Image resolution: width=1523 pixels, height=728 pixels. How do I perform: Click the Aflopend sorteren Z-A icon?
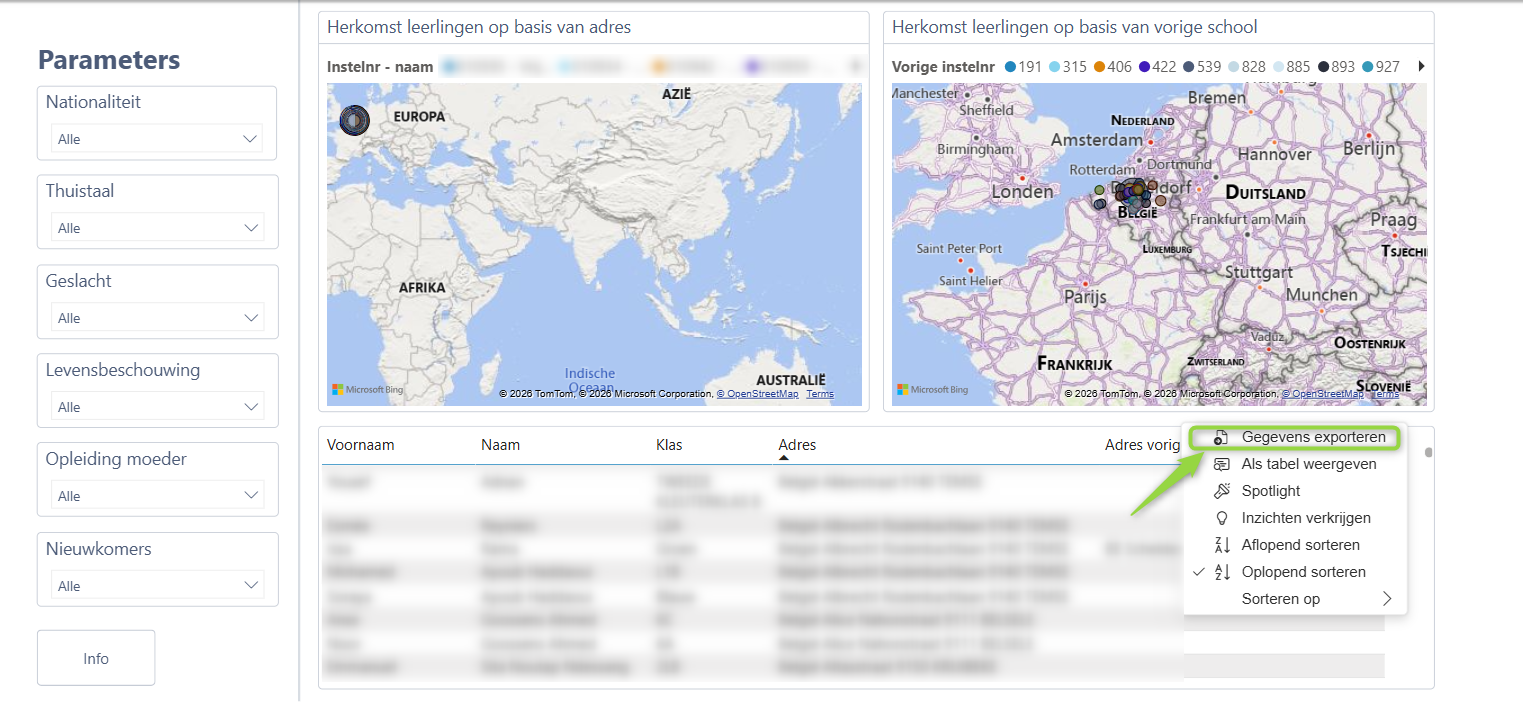click(1221, 545)
